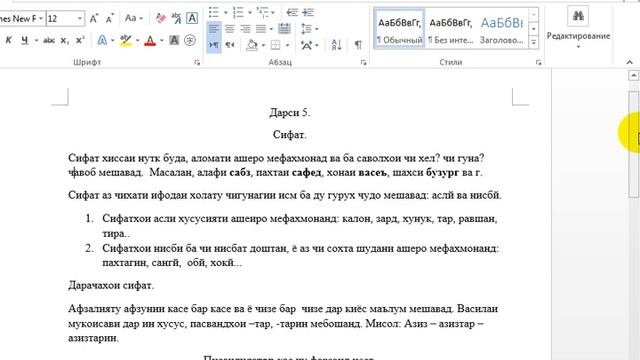Decrease paragraph indent

click(x=292, y=12)
